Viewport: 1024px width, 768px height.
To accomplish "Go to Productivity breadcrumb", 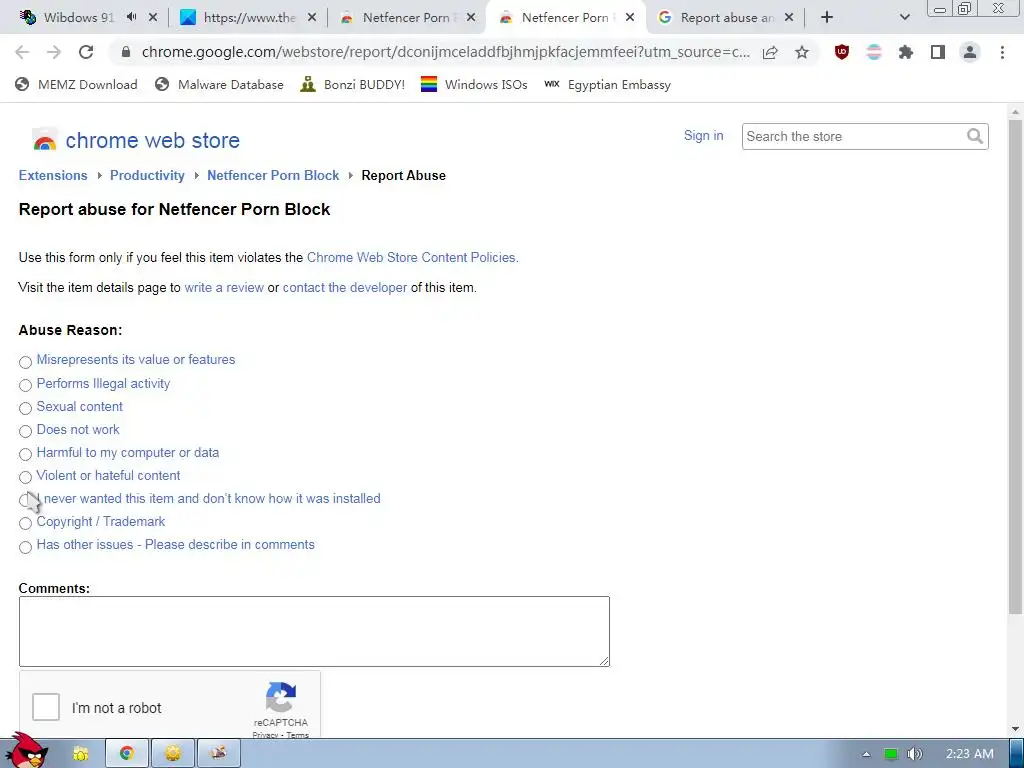I will 147,175.
